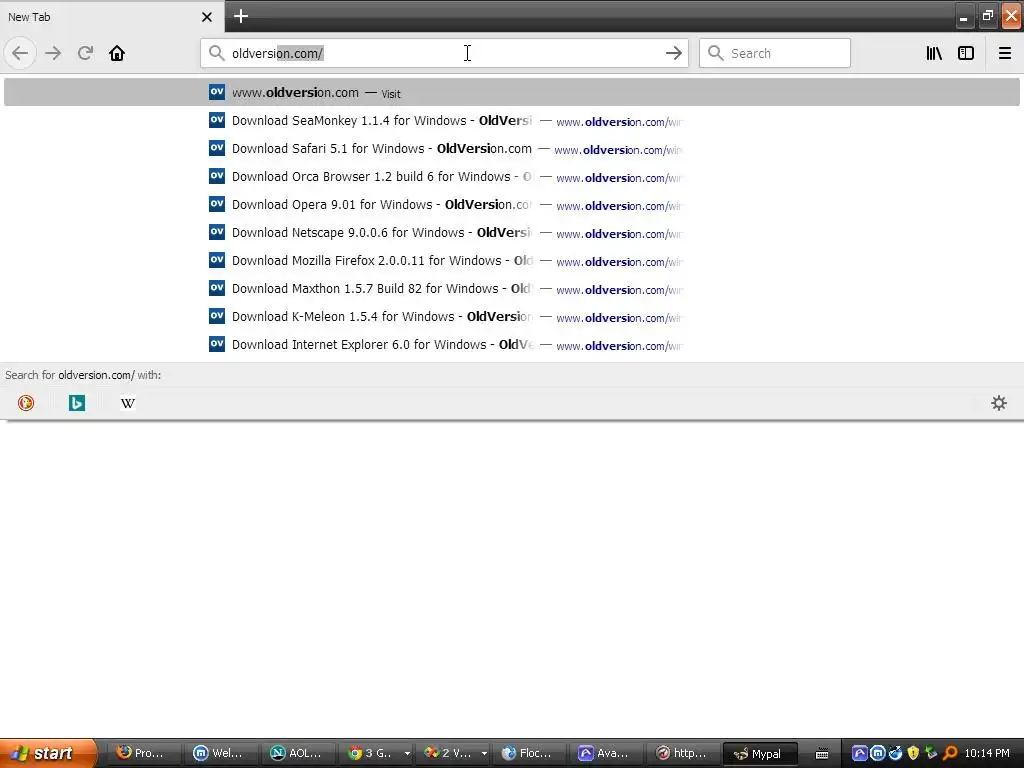The image size is (1024, 768).
Task: Open Download Mozilla Firefox 2.0.0.11 suggestion
Action: click(511, 261)
